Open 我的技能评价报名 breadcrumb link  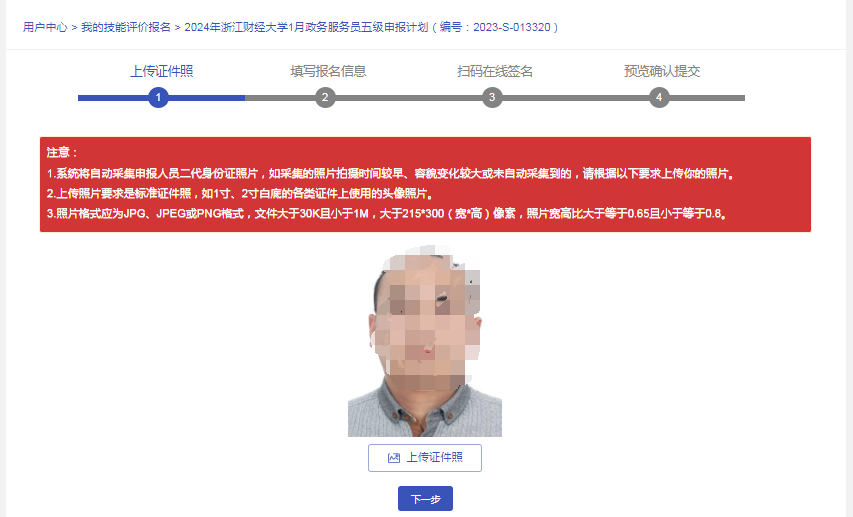126,27
